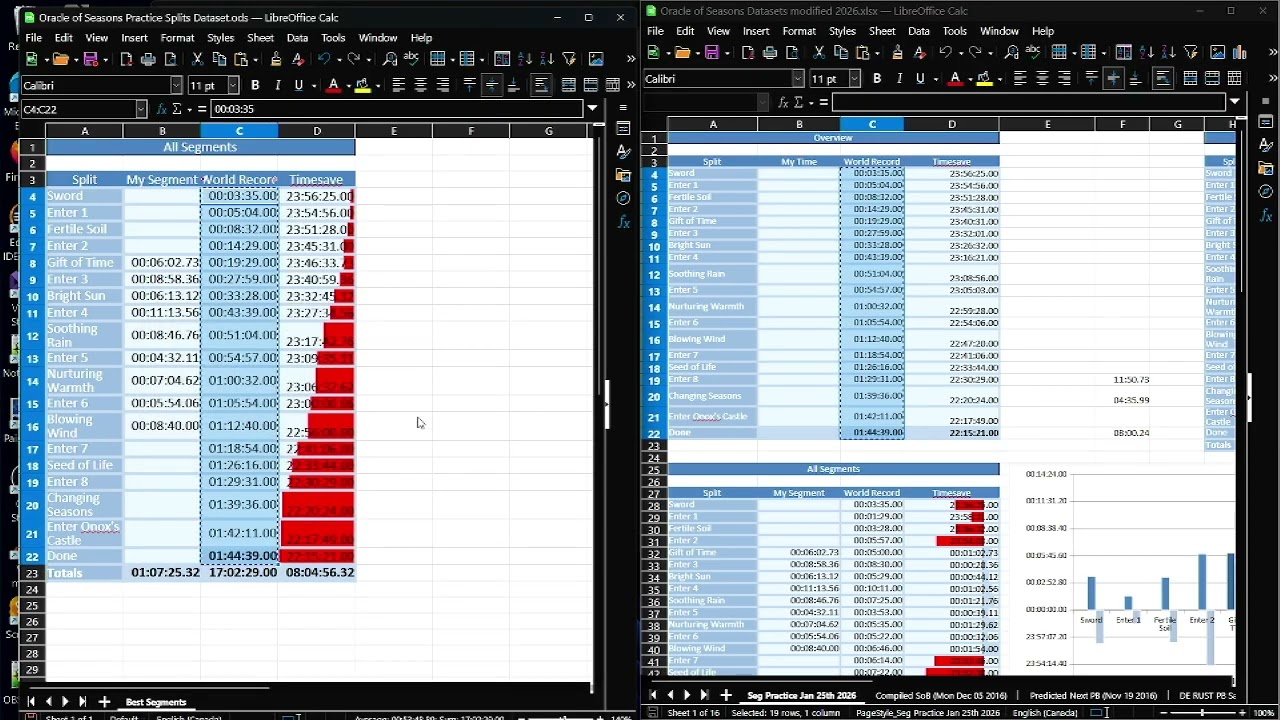Open Tools menu in right window

pos(955,31)
